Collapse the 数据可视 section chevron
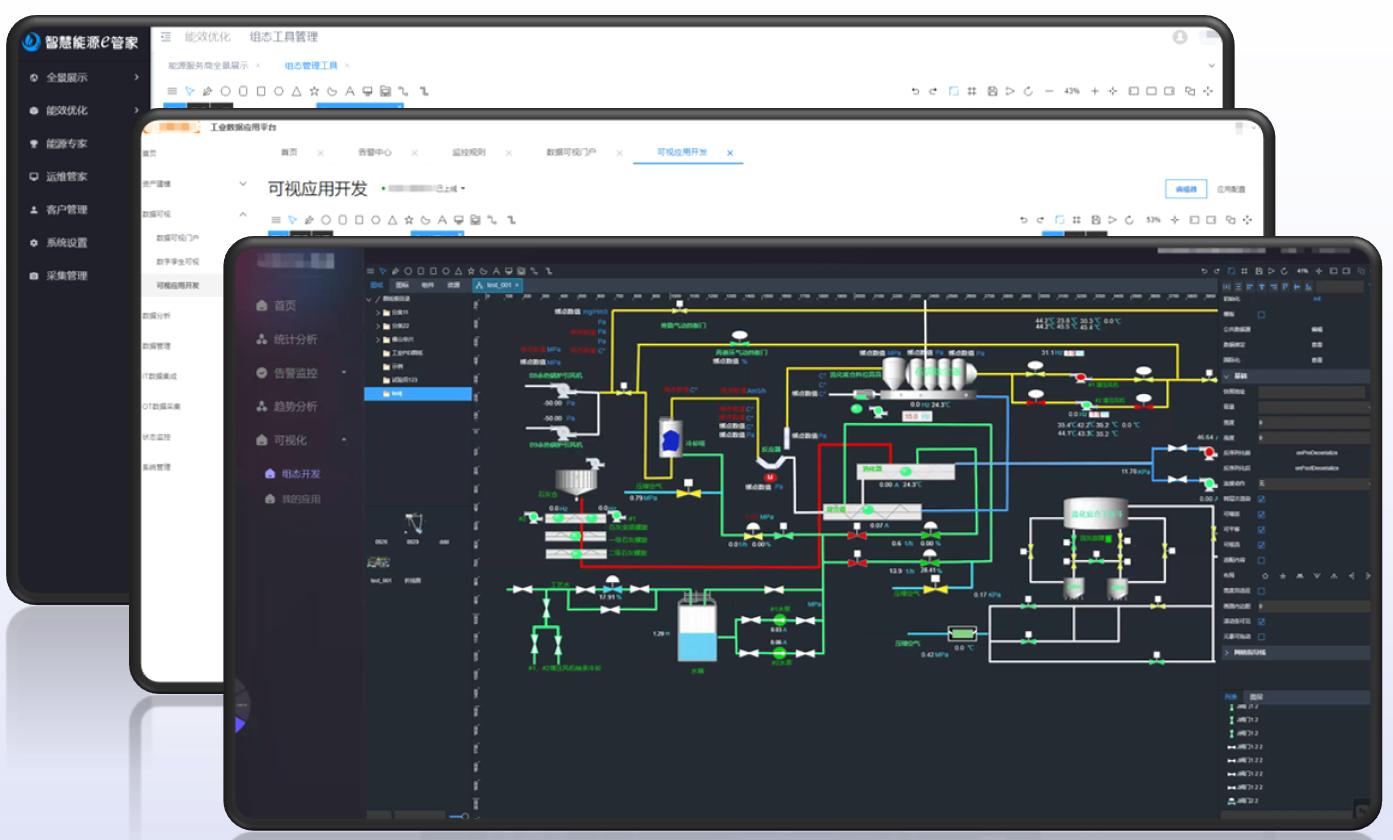Image resolution: width=1393 pixels, height=840 pixels. point(243,214)
